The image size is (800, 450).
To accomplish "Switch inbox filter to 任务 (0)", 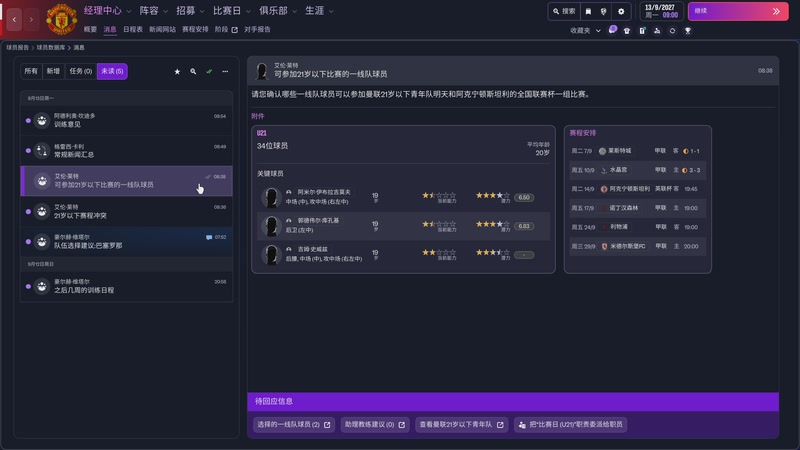I will [x=81, y=71].
